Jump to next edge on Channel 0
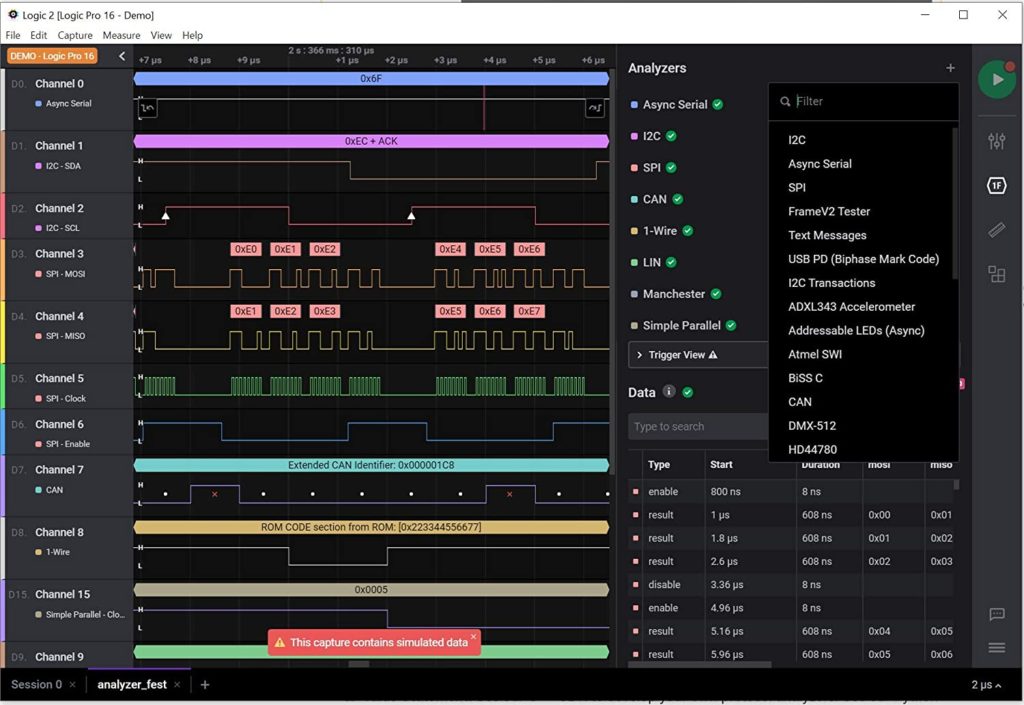1024x705 pixels. [x=594, y=108]
